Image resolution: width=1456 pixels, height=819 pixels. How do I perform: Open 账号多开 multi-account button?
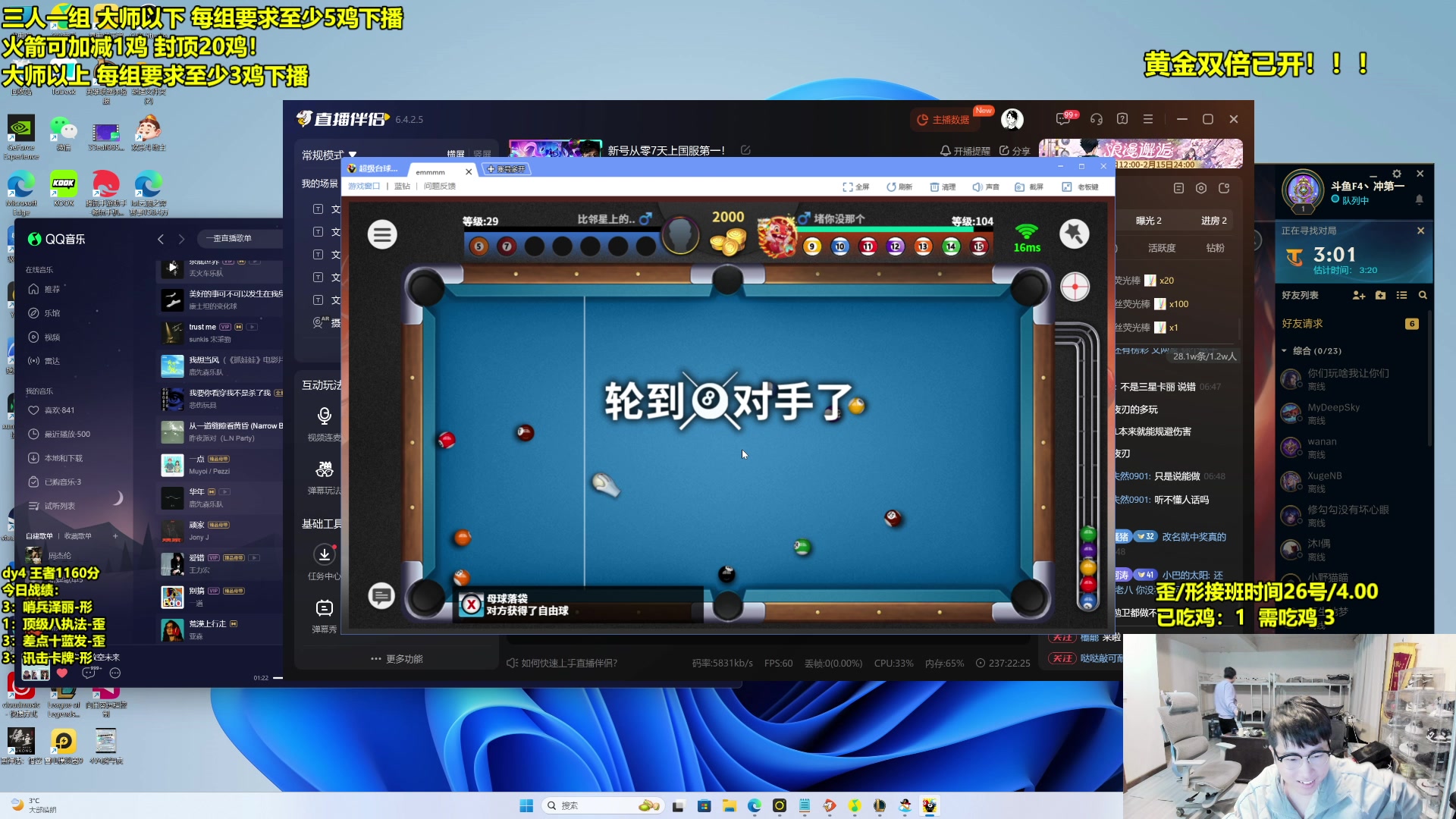506,169
